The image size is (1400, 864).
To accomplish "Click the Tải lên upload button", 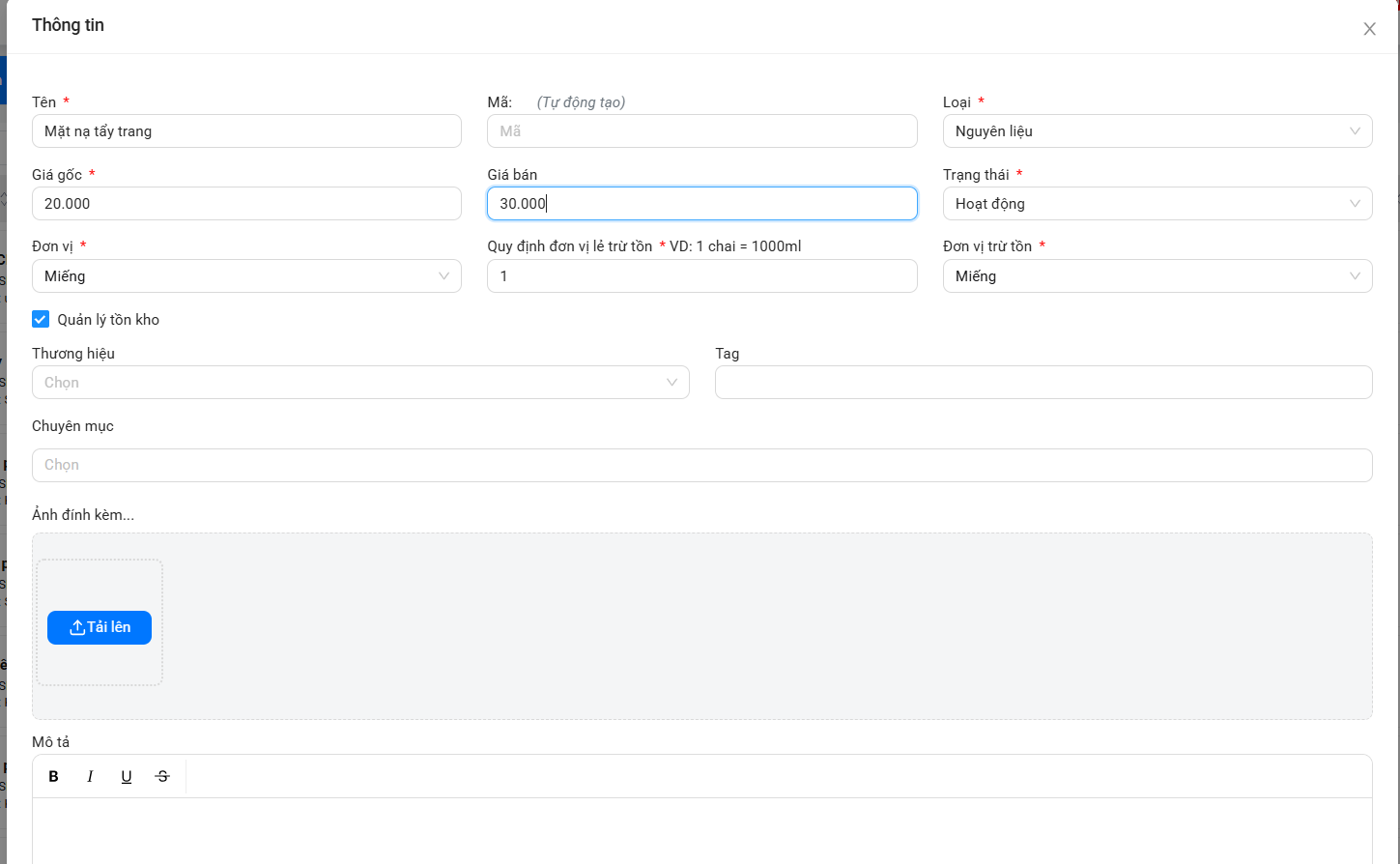I will (100, 627).
